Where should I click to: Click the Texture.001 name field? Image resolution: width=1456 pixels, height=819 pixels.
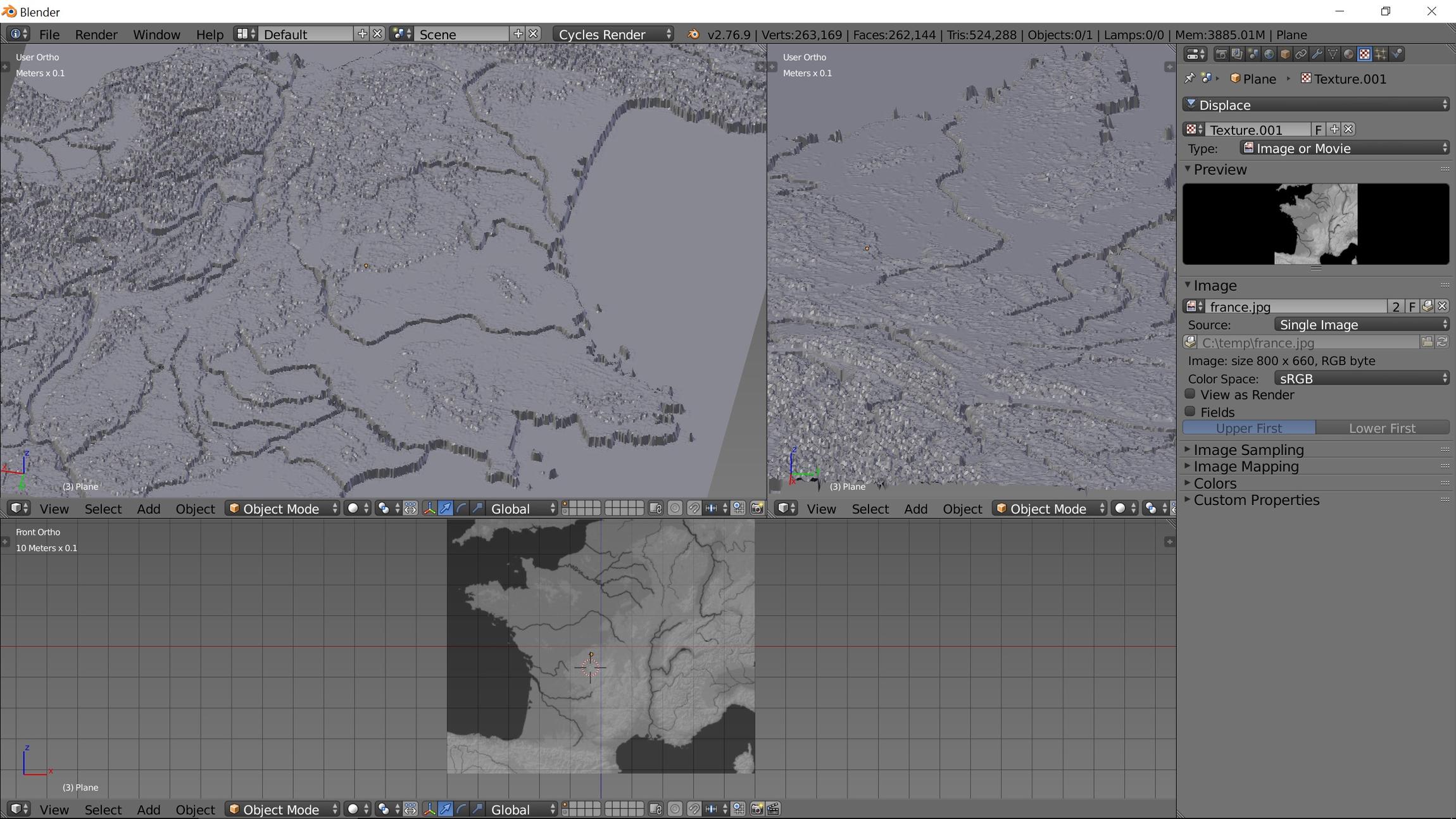tap(1258, 130)
